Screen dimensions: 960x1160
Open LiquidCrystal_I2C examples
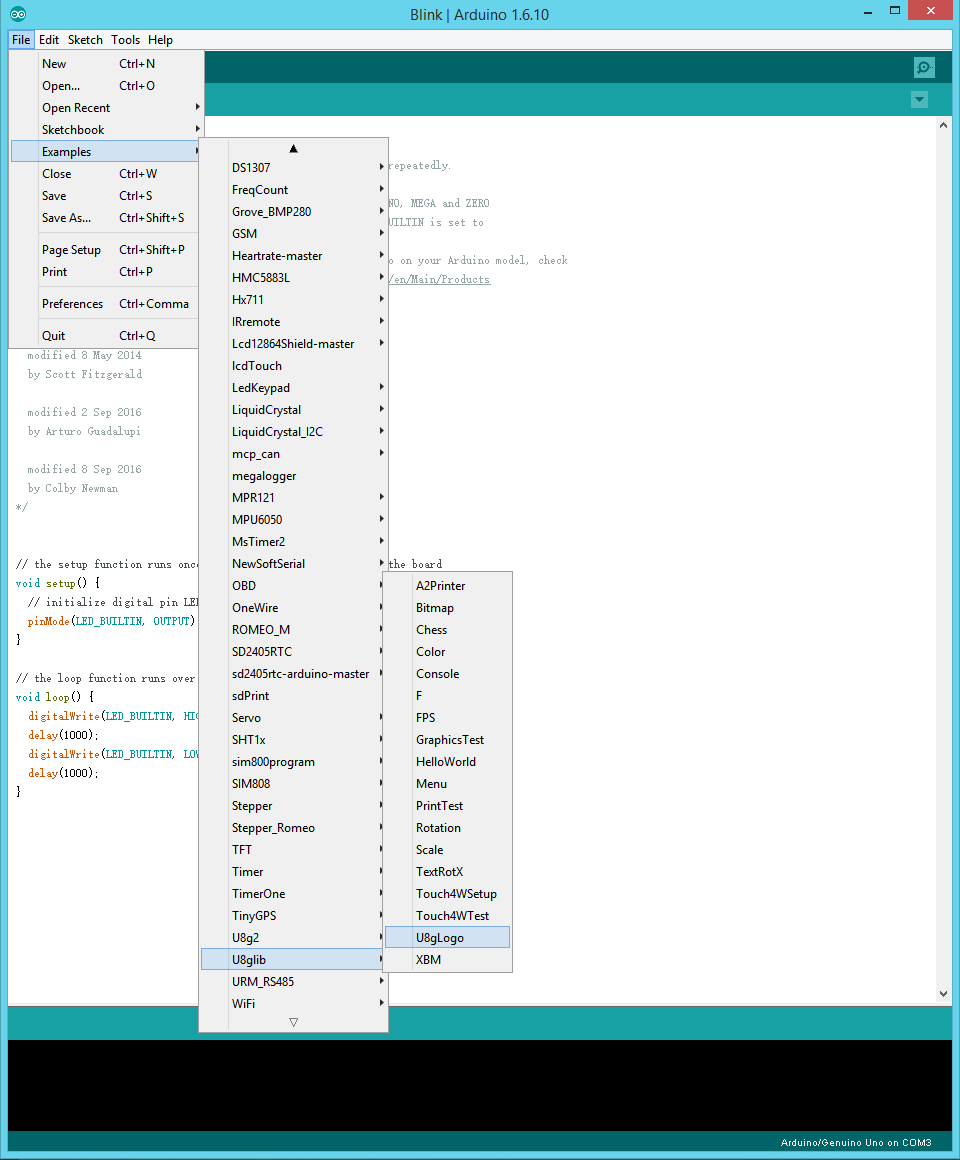point(294,432)
